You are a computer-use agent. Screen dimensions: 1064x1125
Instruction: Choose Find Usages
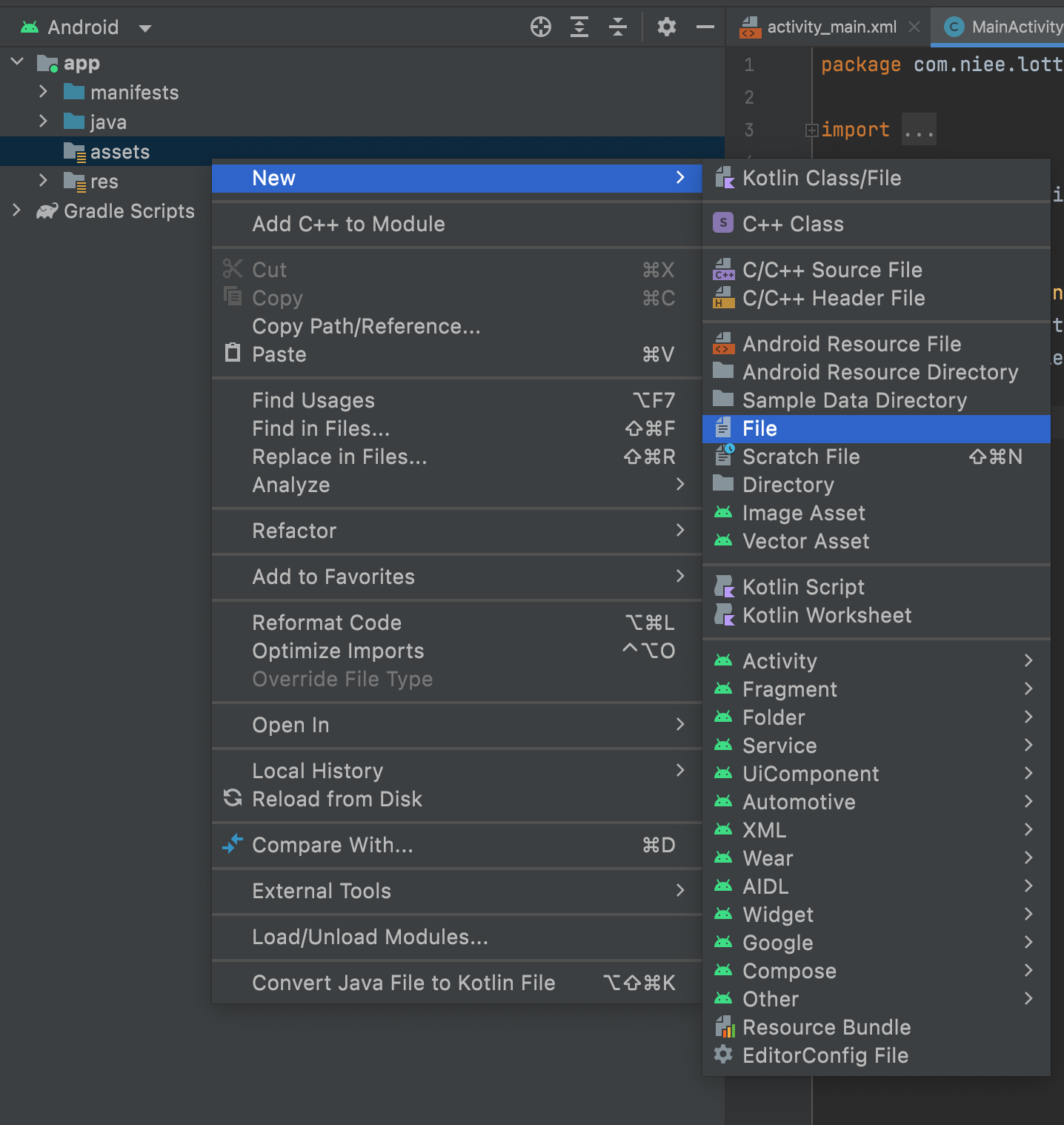(x=457, y=401)
